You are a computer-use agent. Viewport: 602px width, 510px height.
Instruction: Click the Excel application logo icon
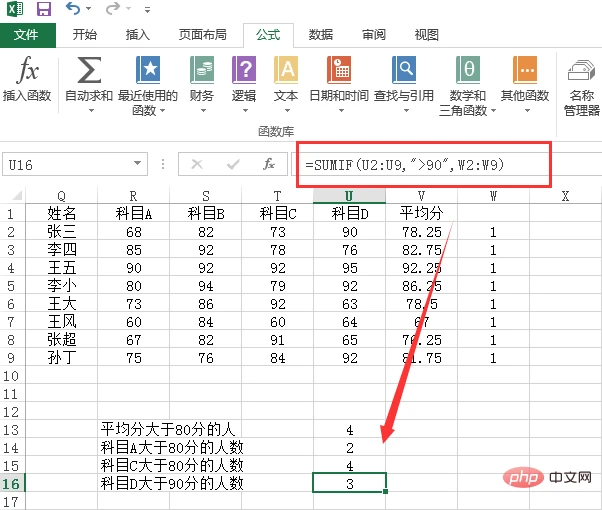point(15,8)
